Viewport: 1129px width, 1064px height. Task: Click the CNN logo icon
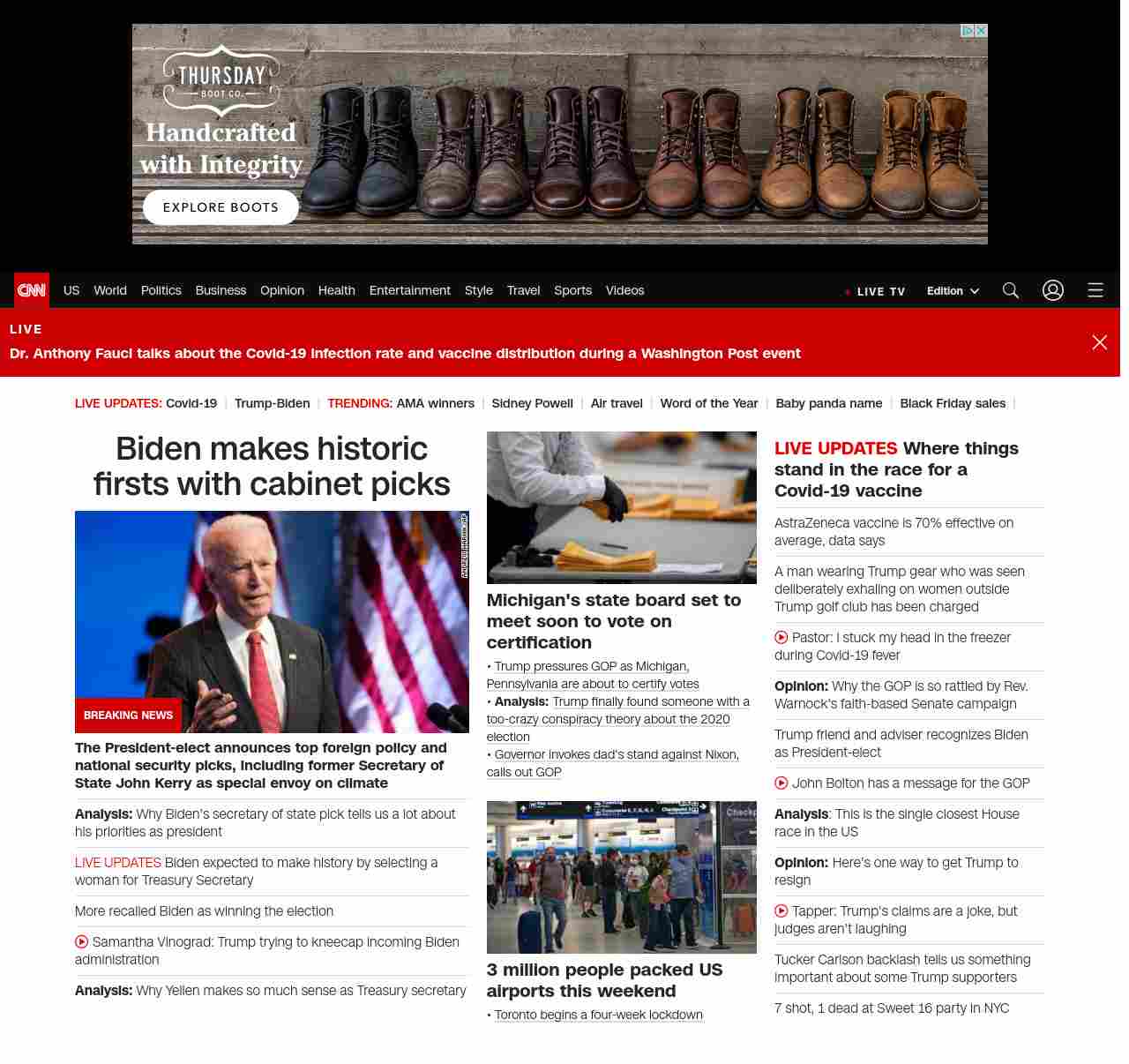[x=32, y=290]
